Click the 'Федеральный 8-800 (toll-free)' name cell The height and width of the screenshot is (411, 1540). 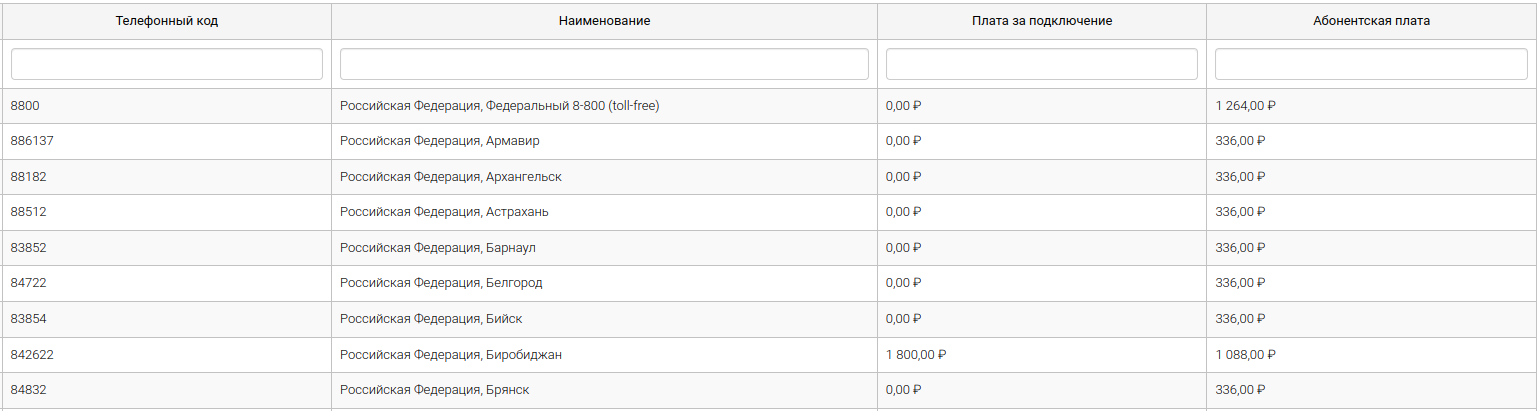tap(499, 106)
